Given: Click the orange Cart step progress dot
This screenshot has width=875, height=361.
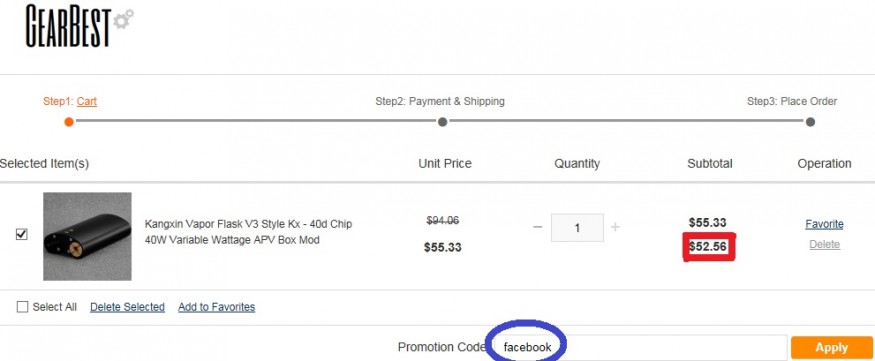Looking at the screenshot, I should pos(69,122).
